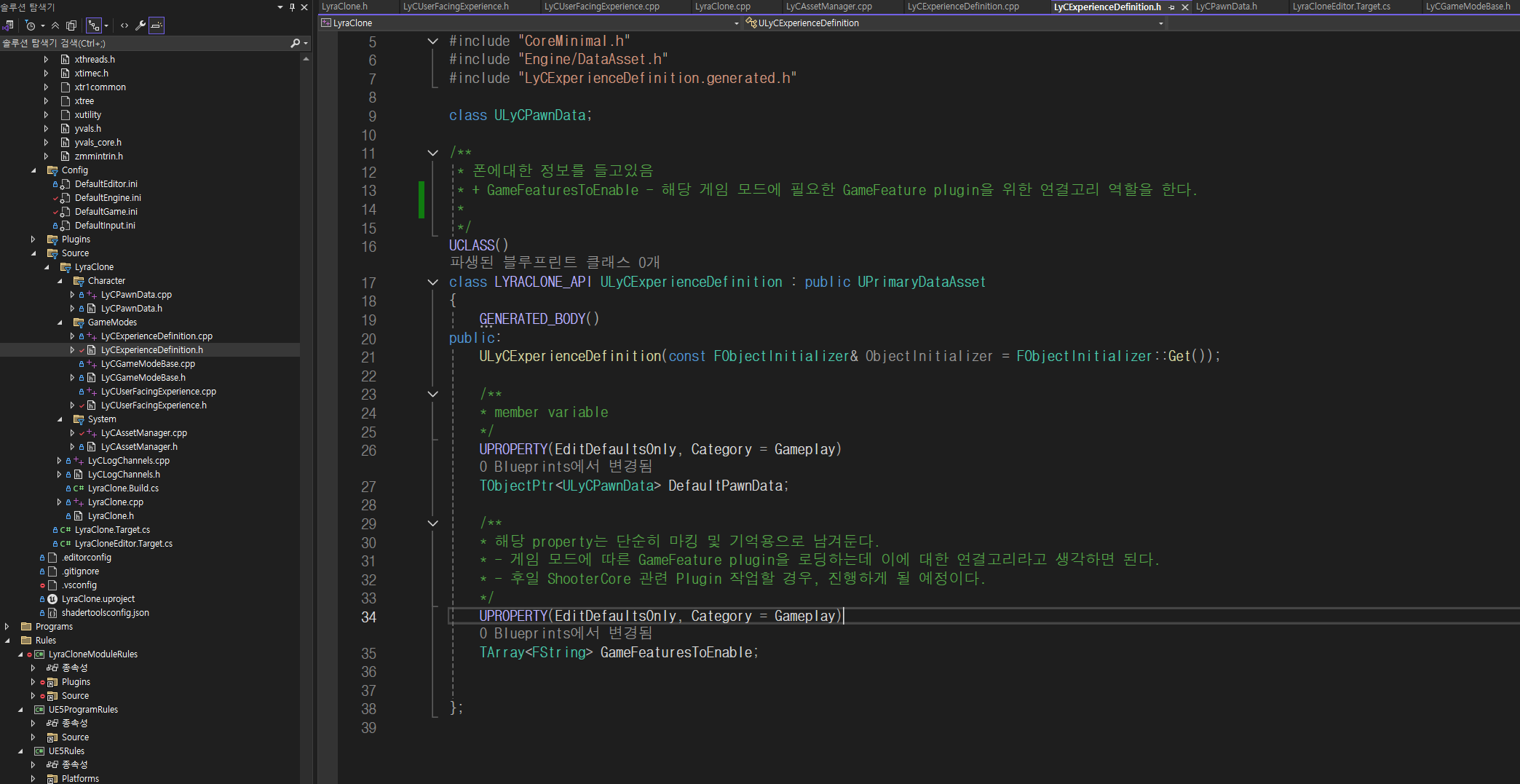Toggle Preview Selected Items button
Image resolution: width=1520 pixels, height=784 pixels.
[x=157, y=25]
